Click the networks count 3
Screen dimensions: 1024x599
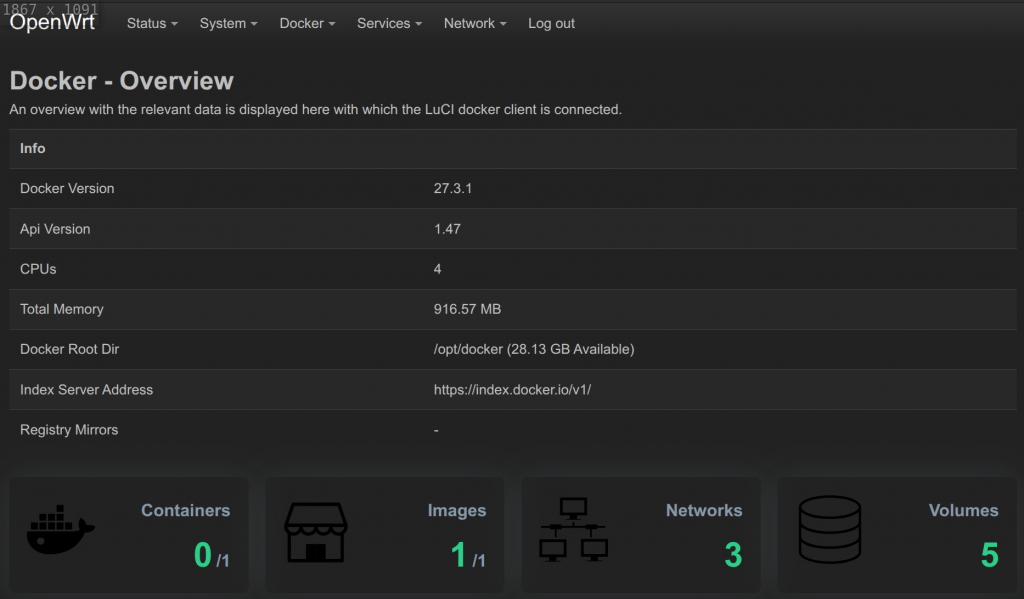tap(733, 555)
